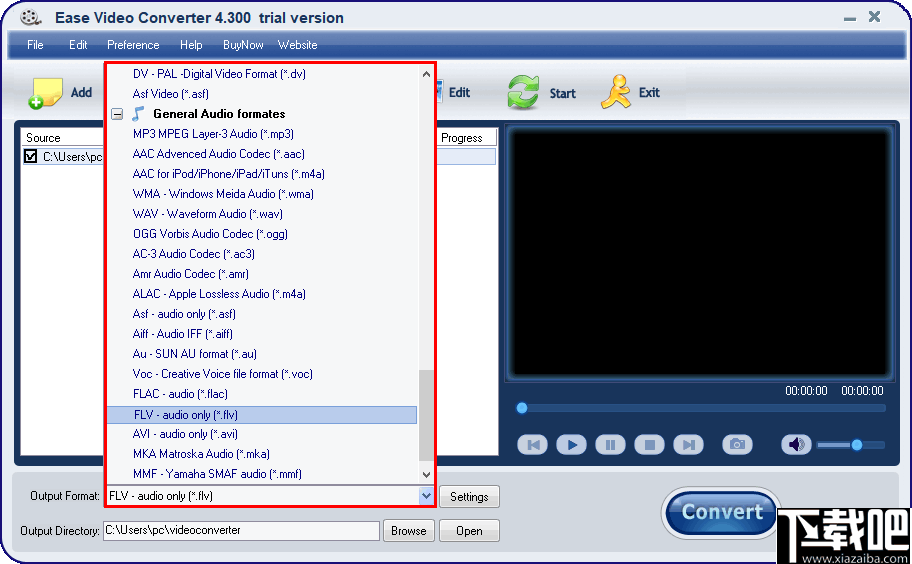Viewport: 912px width, 564px height.
Task: Select highlighted FLV - audio only (*.flv) in list
Action: pyautogui.click(x=262, y=415)
